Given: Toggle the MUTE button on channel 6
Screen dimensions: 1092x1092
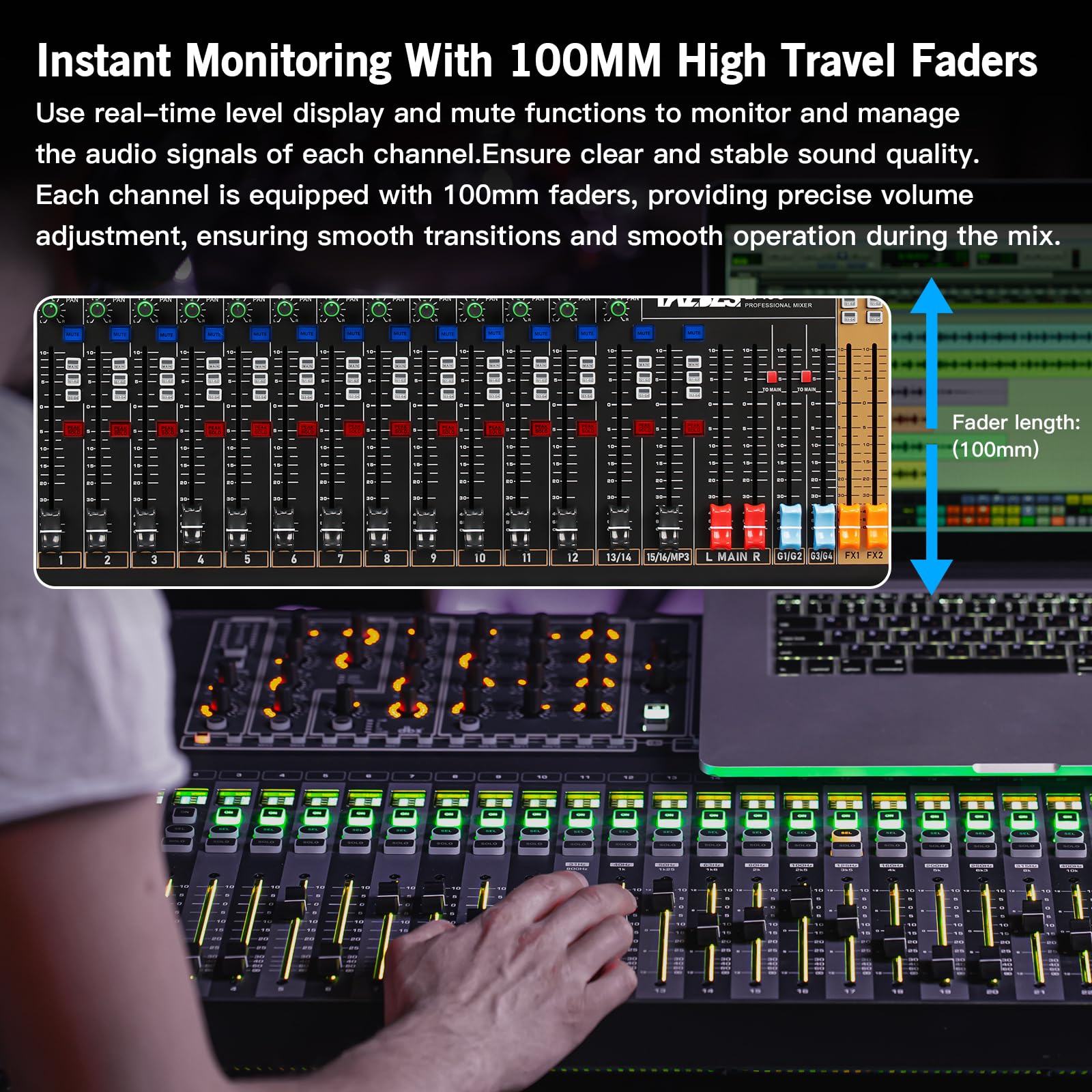Looking at the screenshot, I should [307, 332].
